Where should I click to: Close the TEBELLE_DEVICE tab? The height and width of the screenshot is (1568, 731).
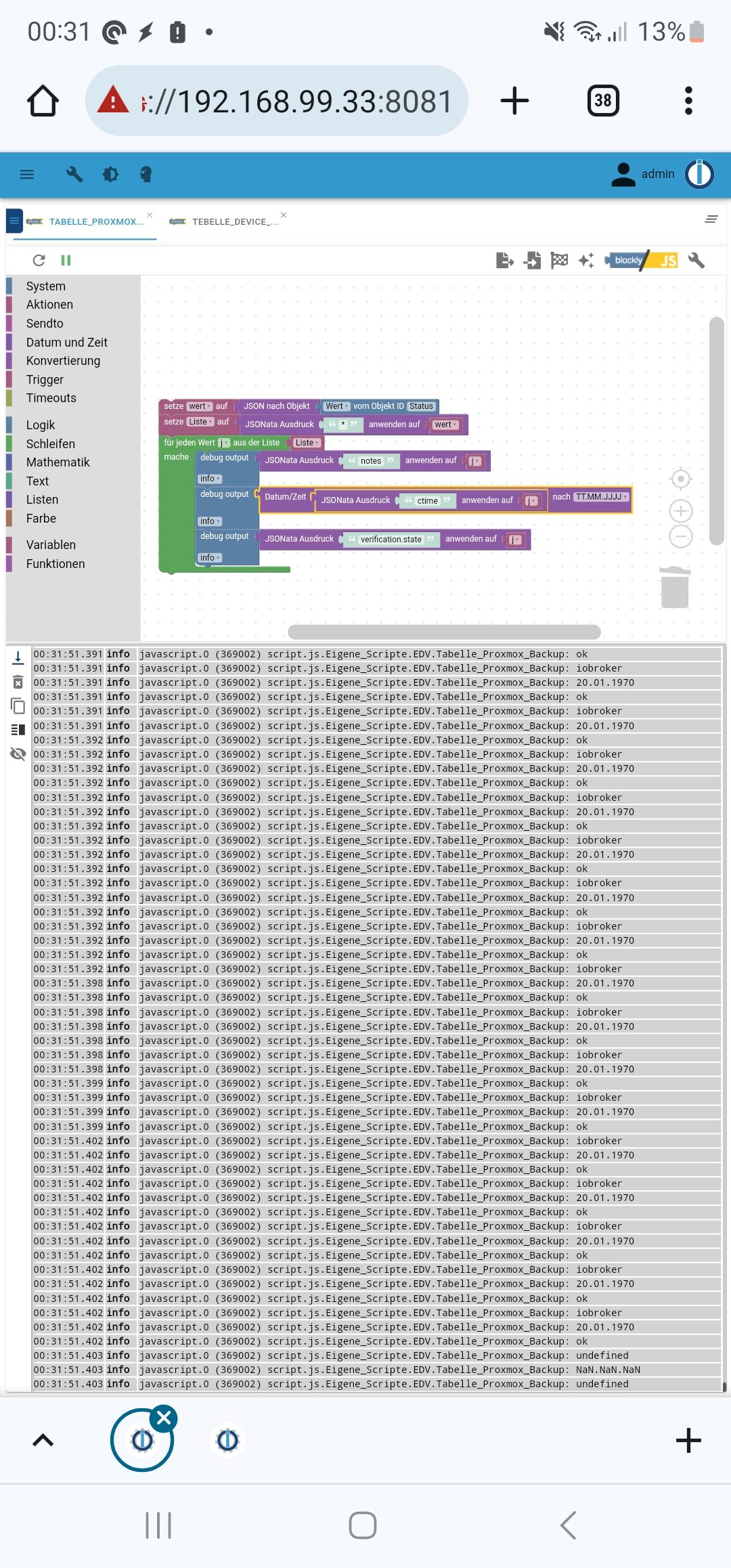click(284, 215)
